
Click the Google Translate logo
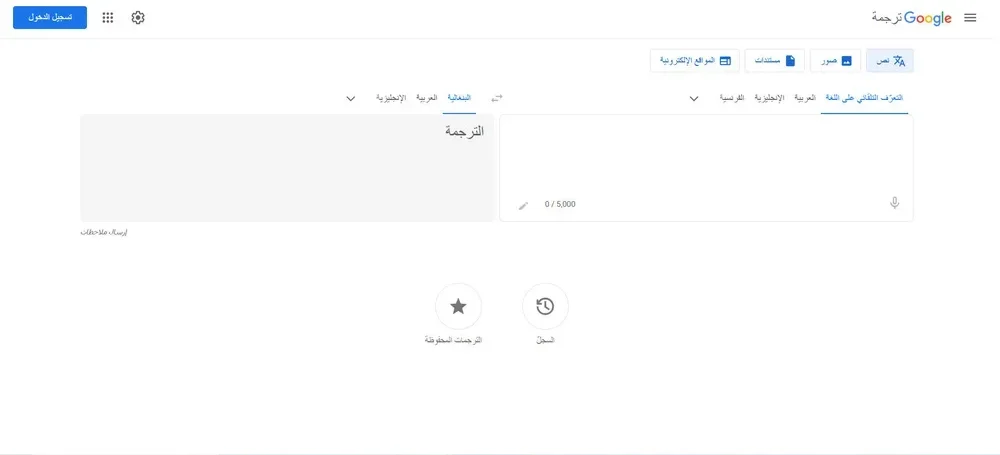click(x=912, y=18)
